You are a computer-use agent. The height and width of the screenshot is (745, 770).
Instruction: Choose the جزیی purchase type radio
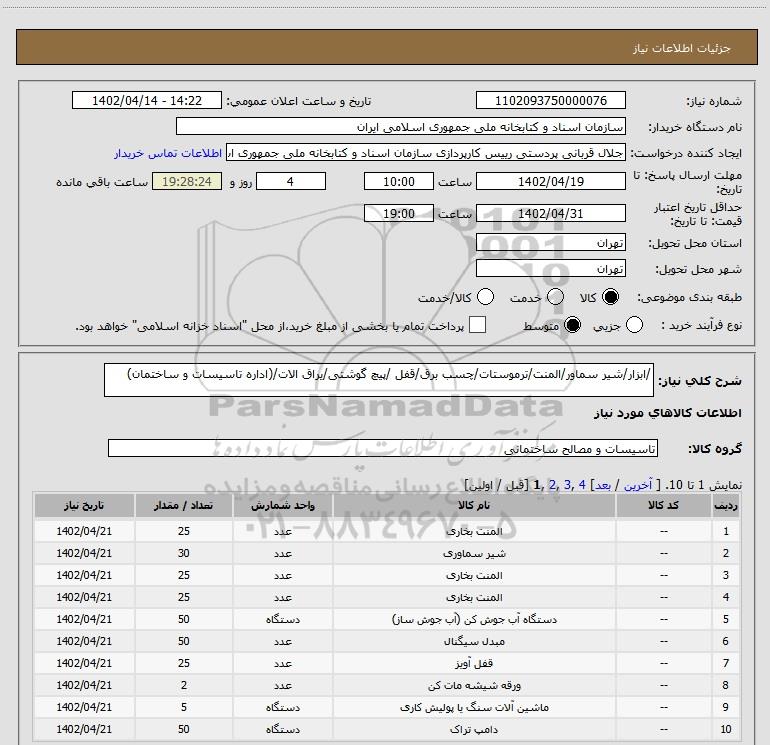tap(634, 325)
